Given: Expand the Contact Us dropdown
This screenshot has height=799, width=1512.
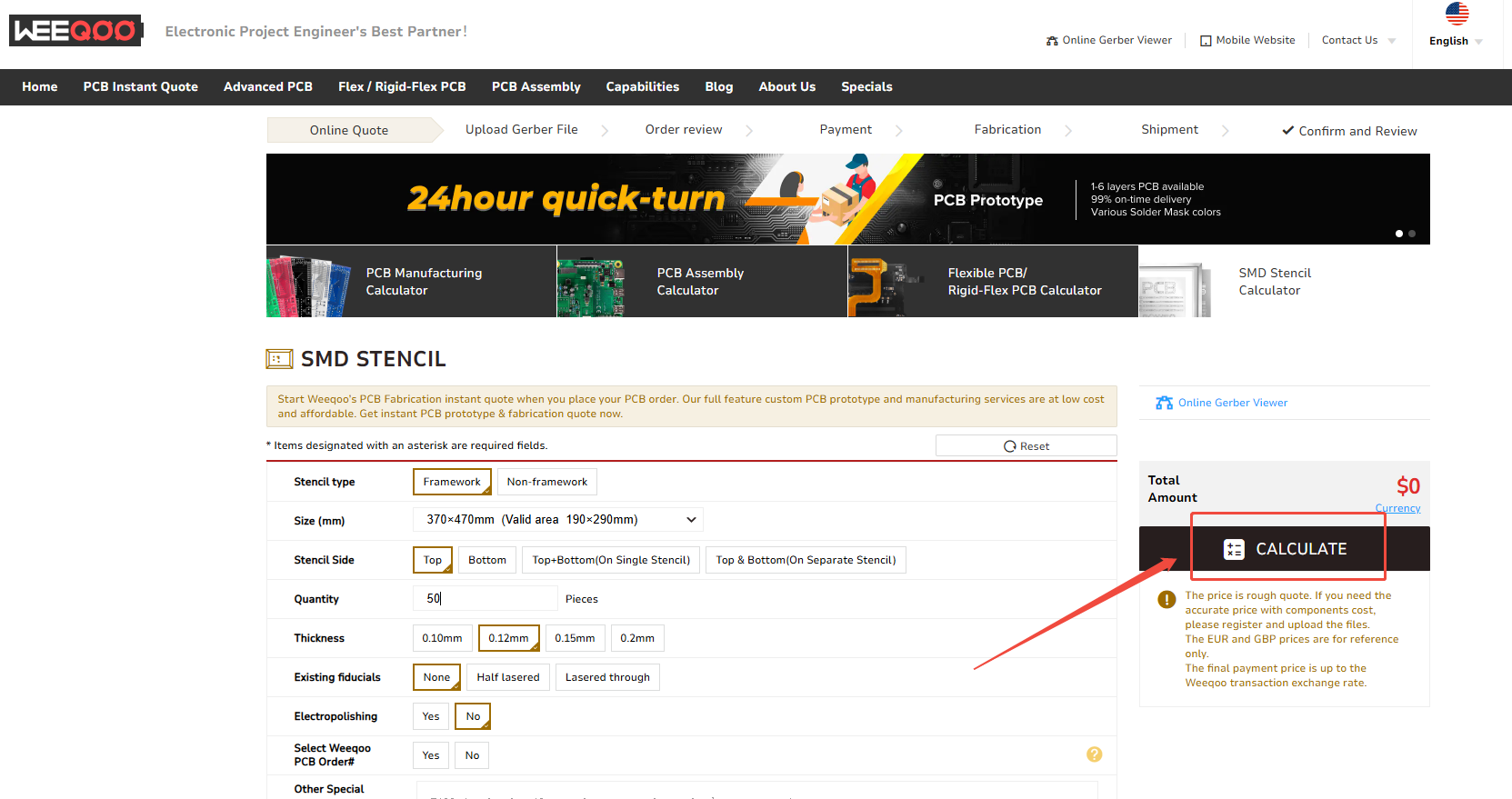Looking at the screenshot, I should (1357, 40).
